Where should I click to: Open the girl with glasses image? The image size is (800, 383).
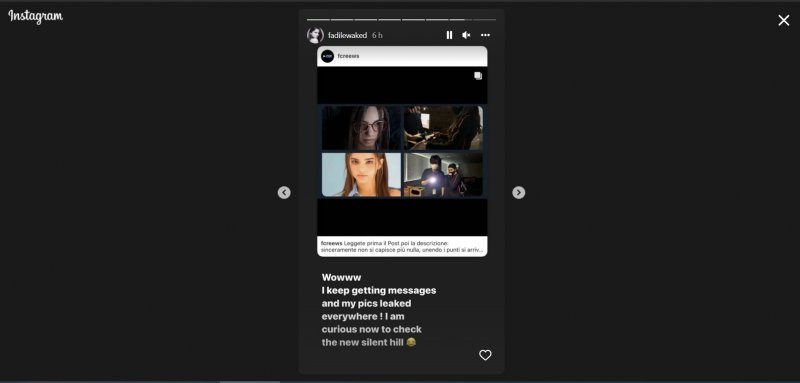point(361,127)
